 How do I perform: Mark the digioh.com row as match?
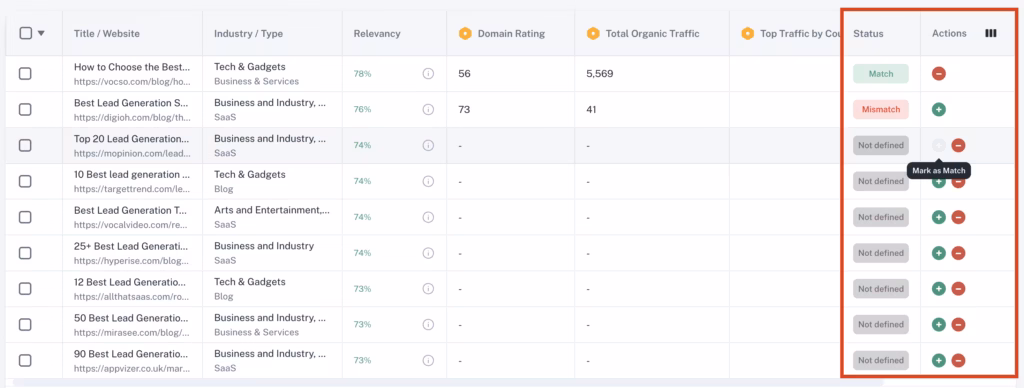coord(938,110)
